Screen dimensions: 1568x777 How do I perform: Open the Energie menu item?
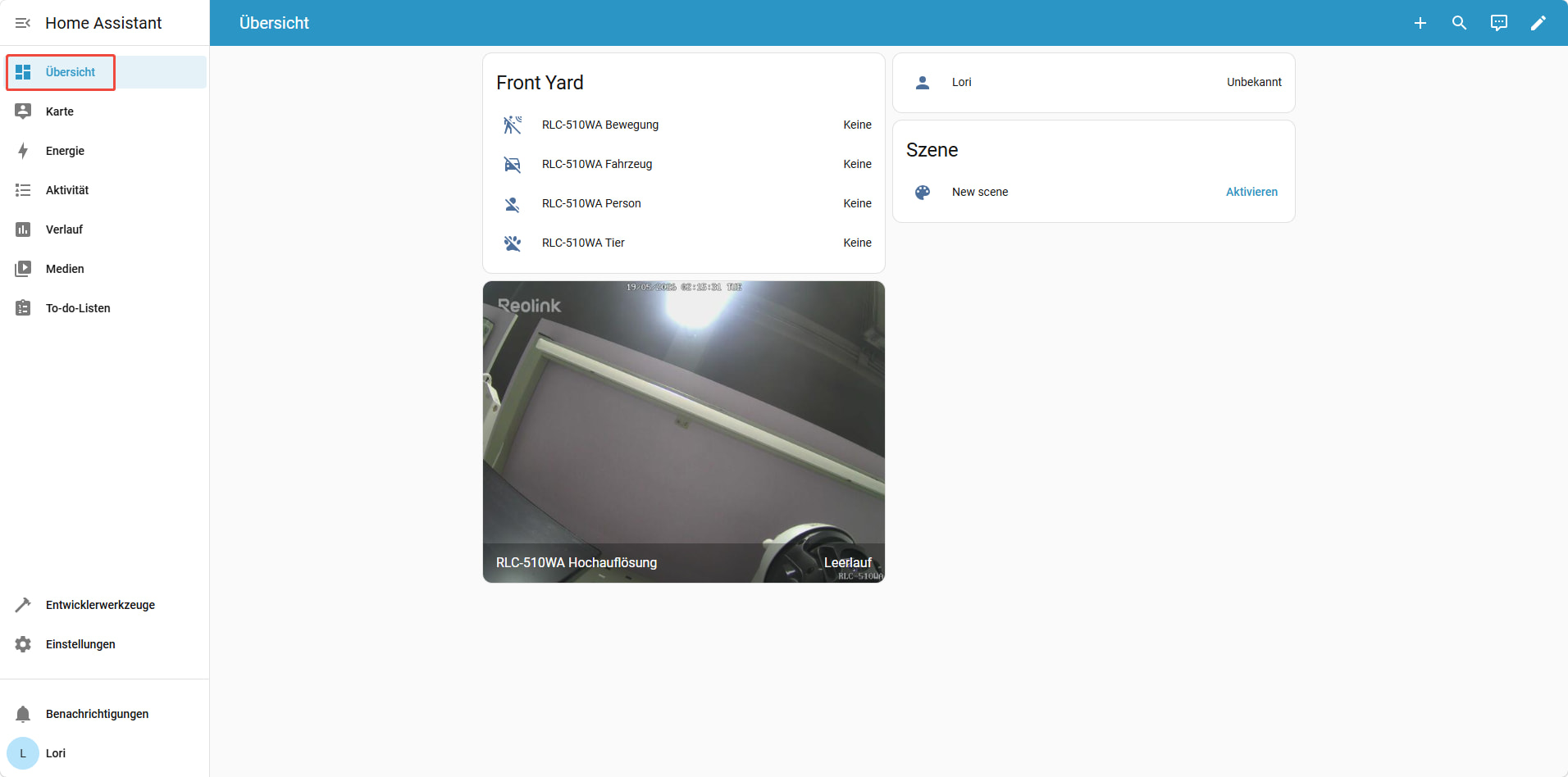(x=105, y=151)
